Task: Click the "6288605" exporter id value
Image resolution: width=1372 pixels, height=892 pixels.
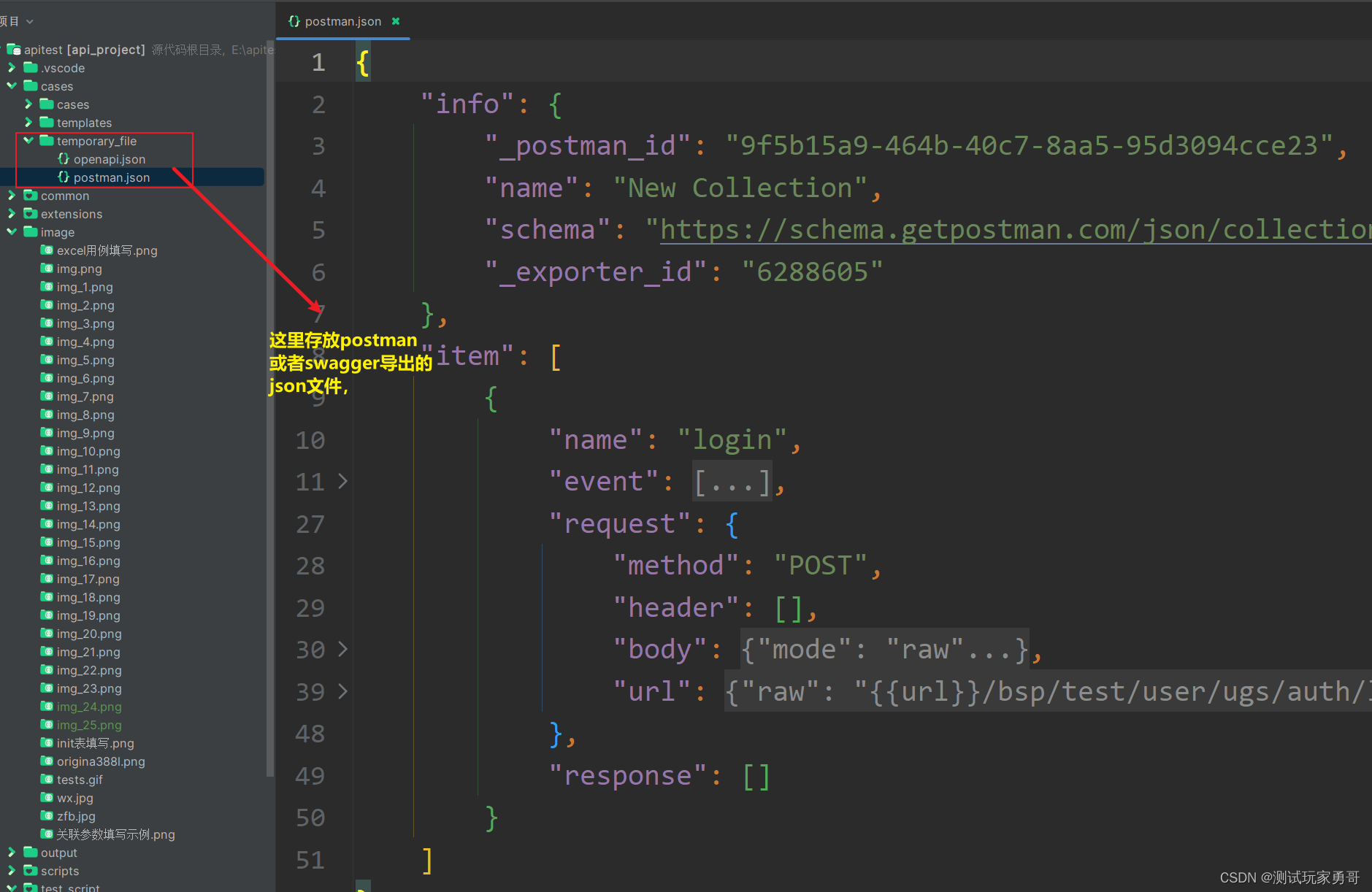Action: (812, 272)
